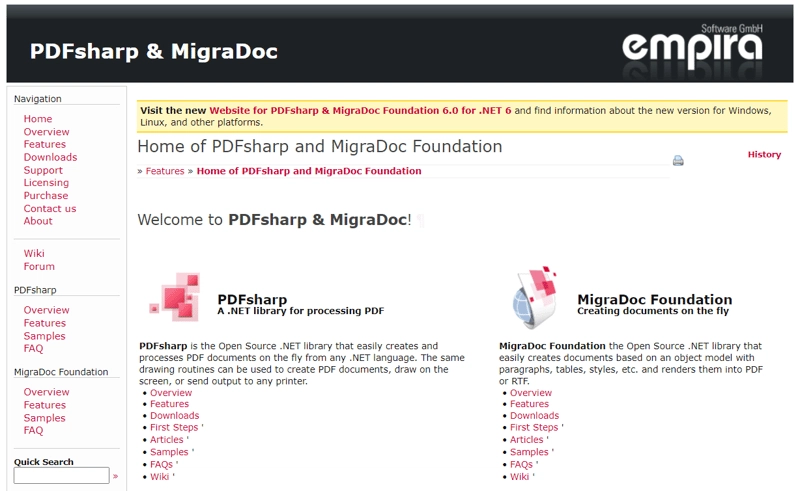The image size is (800, 491).
Task: Click 'Creating documents on the fly' tagline
Action: coord(653,311)
